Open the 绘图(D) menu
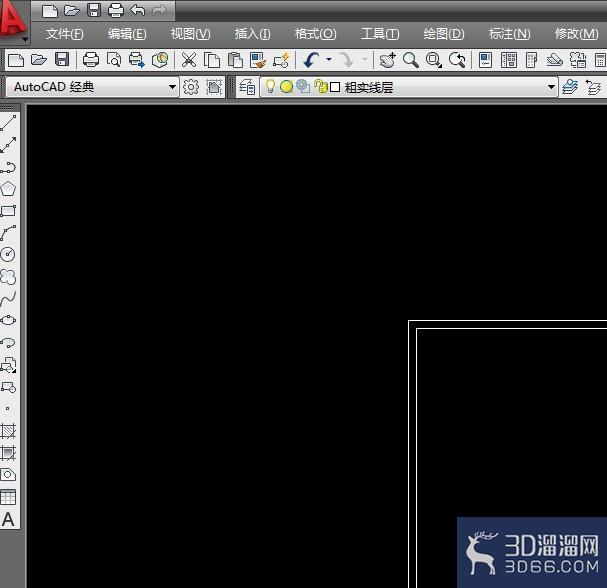The height and width of the screenshot is (588, 607). pyautogui.click(x=444, y=34)
